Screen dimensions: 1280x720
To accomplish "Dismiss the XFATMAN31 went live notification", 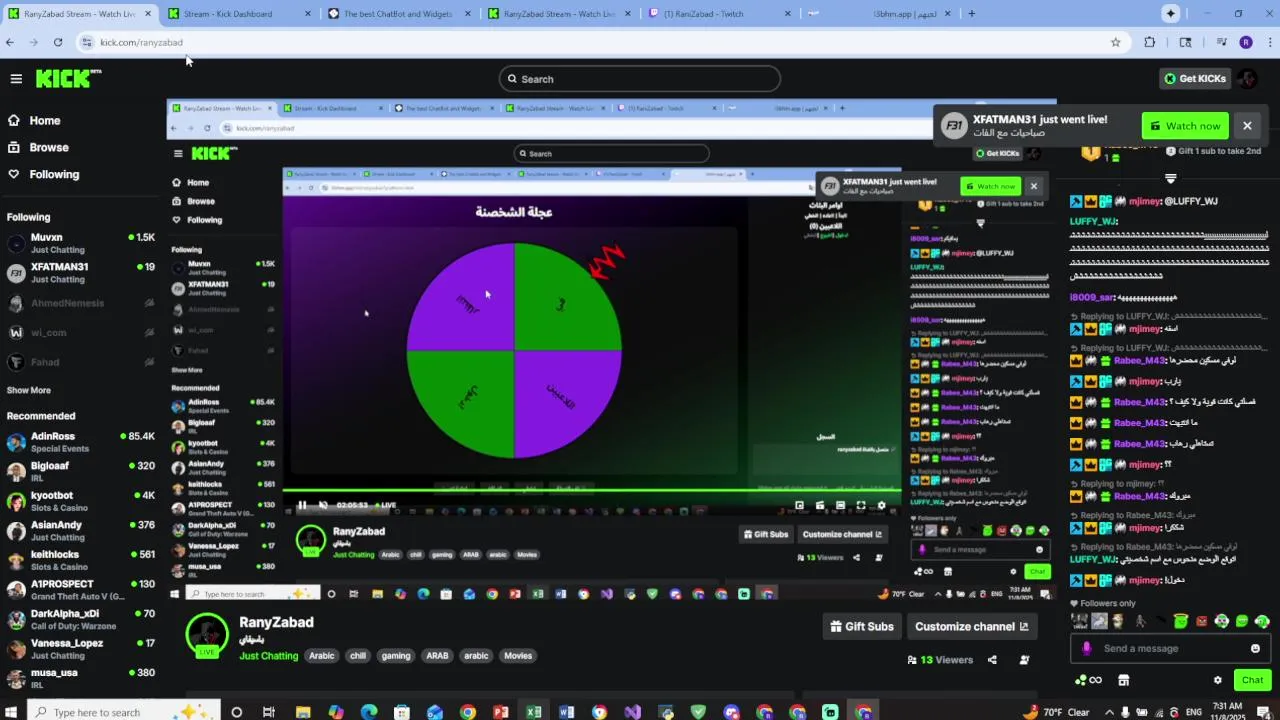I will (1247, 126).
